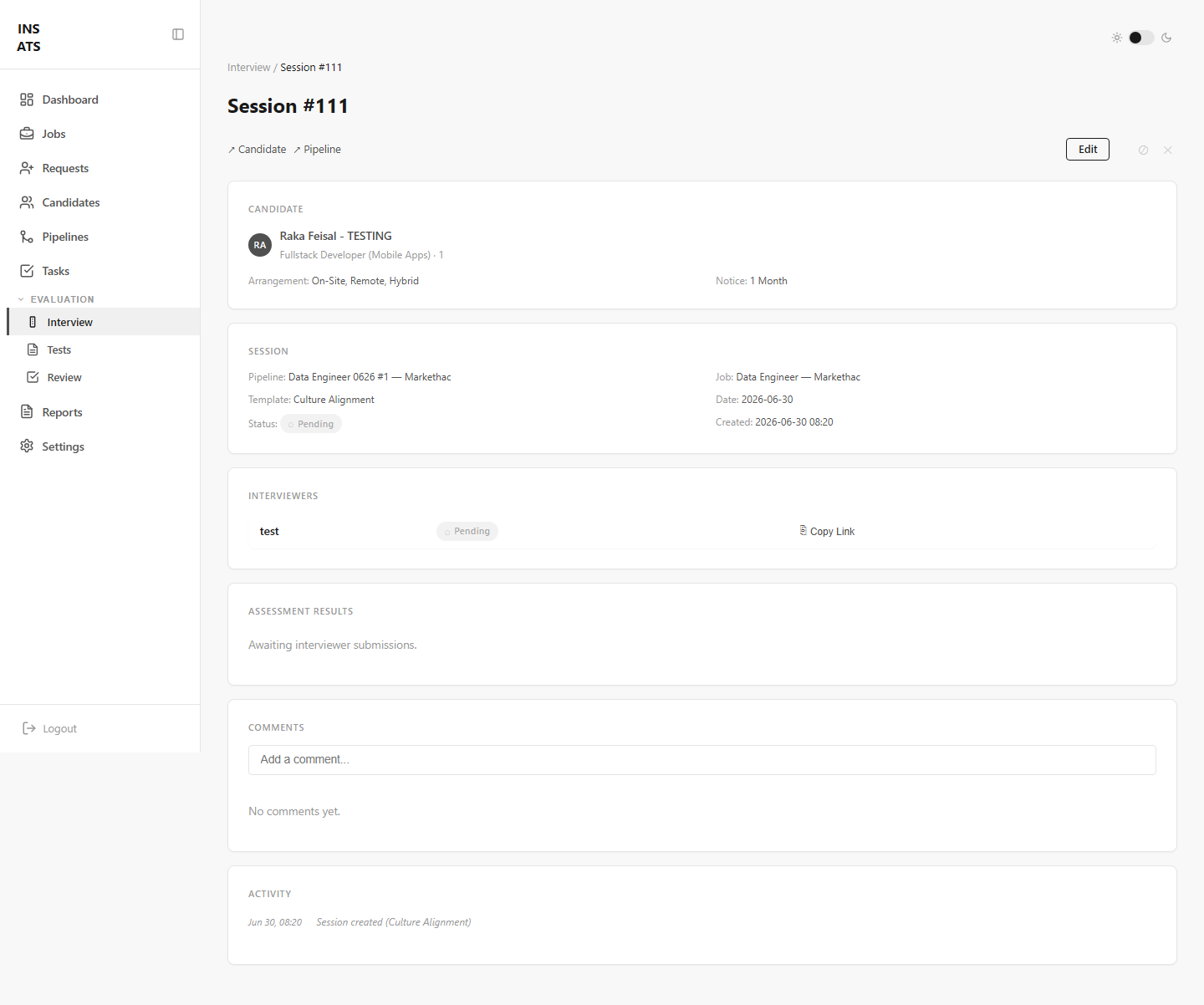Click the cancel session circle-slash icon

coord(1143,150)
